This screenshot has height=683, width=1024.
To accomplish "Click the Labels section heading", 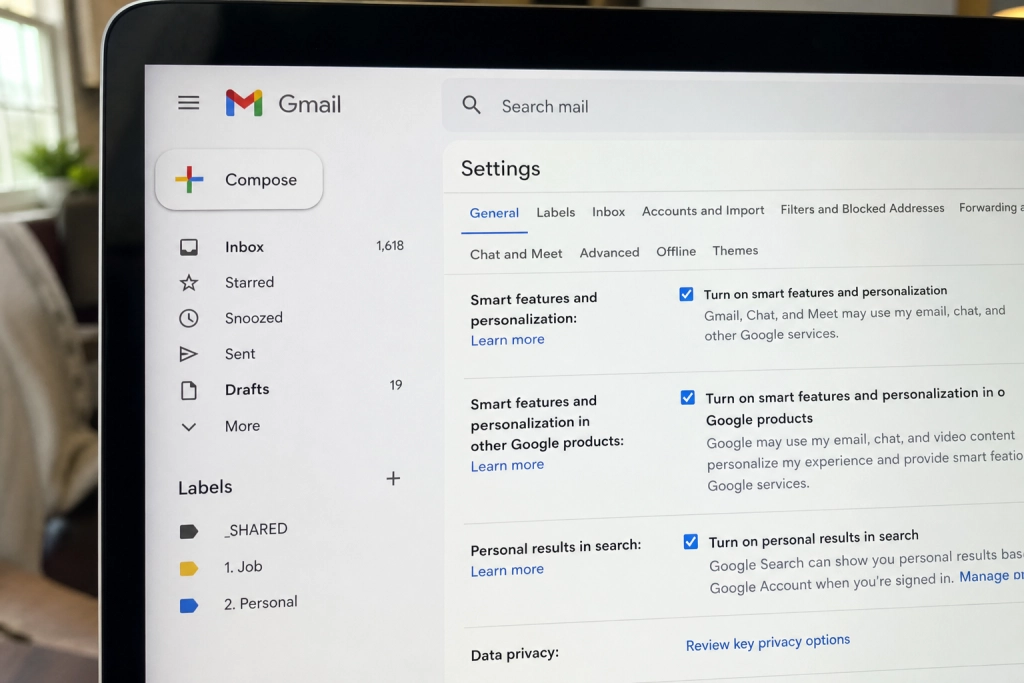I will pyautogui.click(x=205, y=487).
